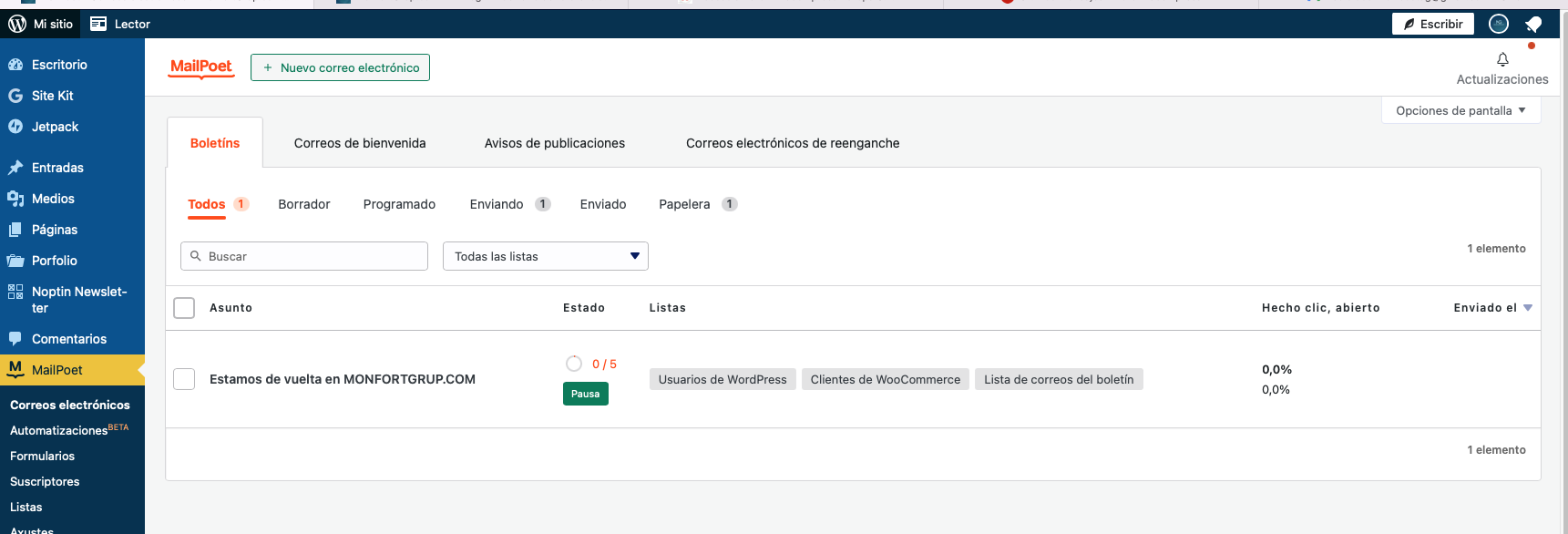Screen dimensions: 1568x534
Task: Click Usuarios de WordPress list tag
Action: click(x=723, y=379)
